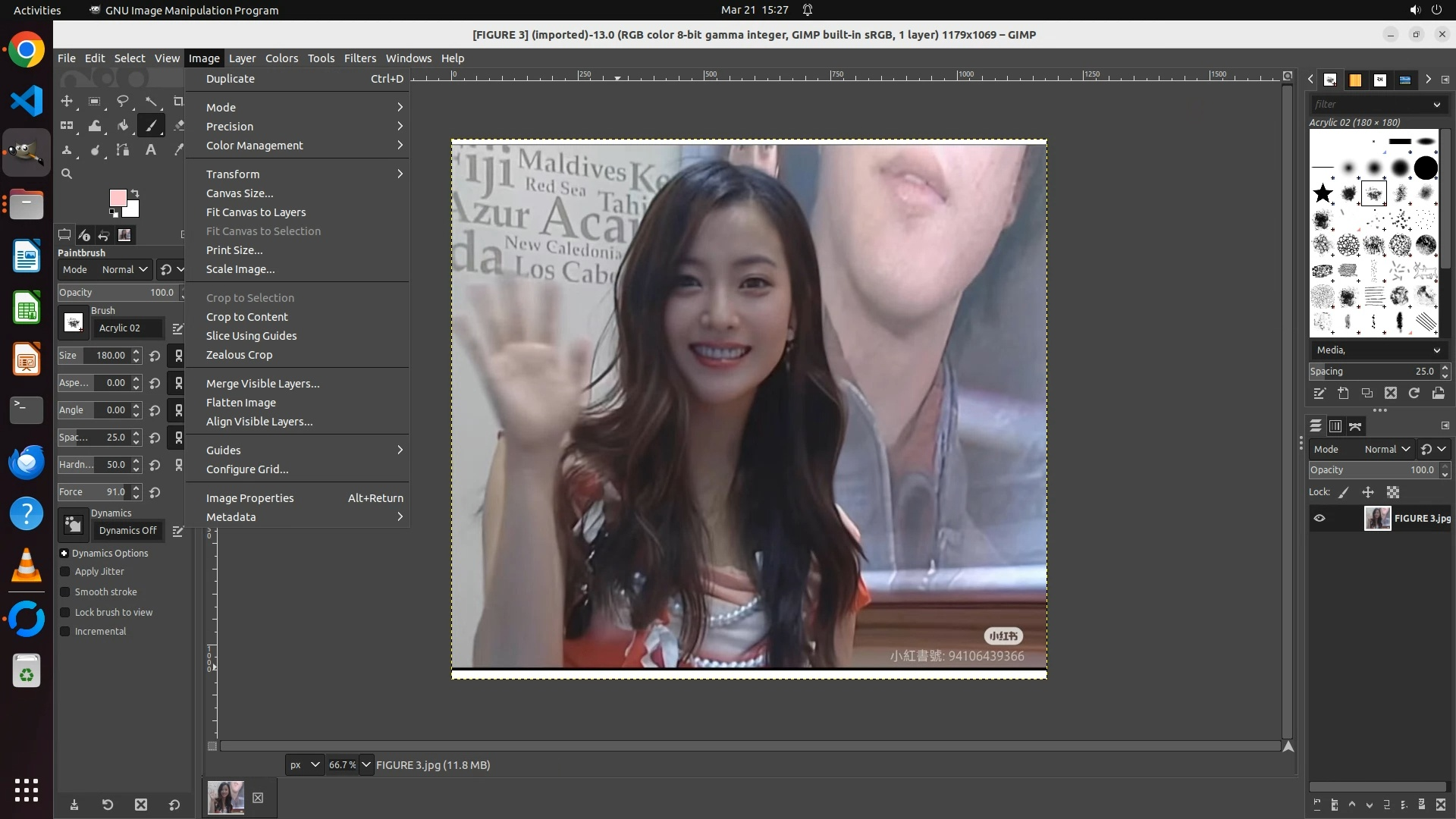1456x819 pixels.
Task: Select the Move tool in toolbox
Action: [67, 101]
